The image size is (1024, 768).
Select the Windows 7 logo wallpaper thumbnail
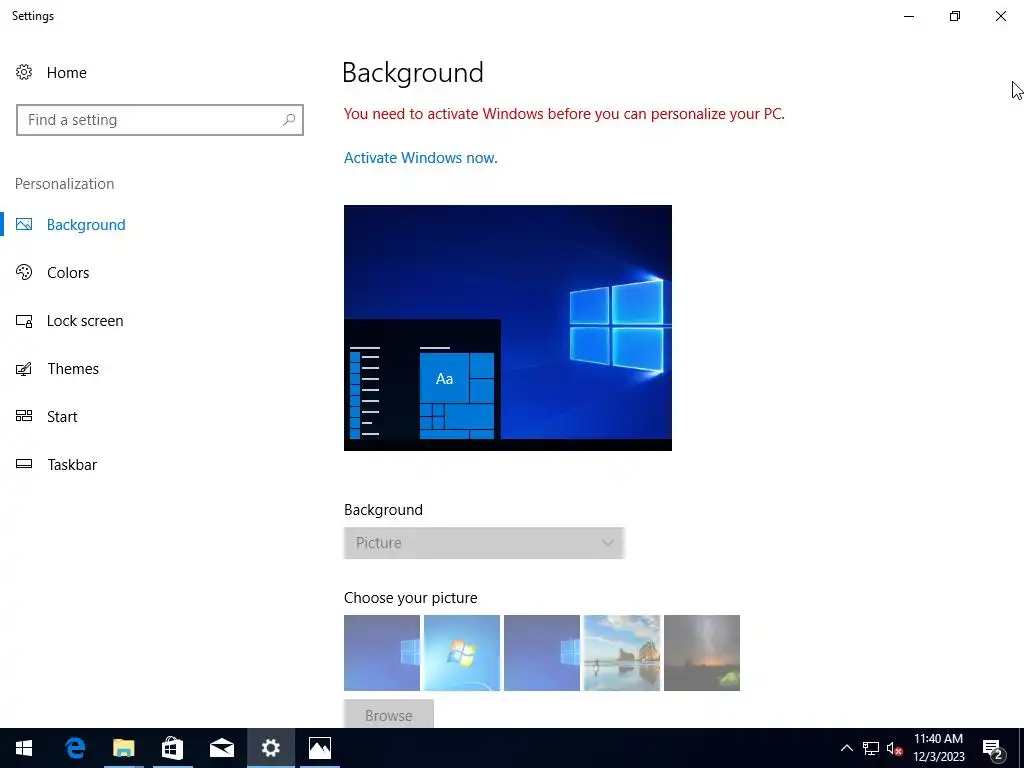[x=462, y=652]
